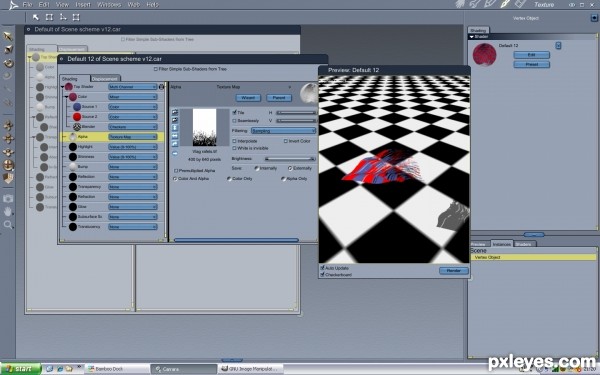Select the Scale tool in the left toolbar
This screenshot has width=600, height=375.
click(x=8, y=49)
